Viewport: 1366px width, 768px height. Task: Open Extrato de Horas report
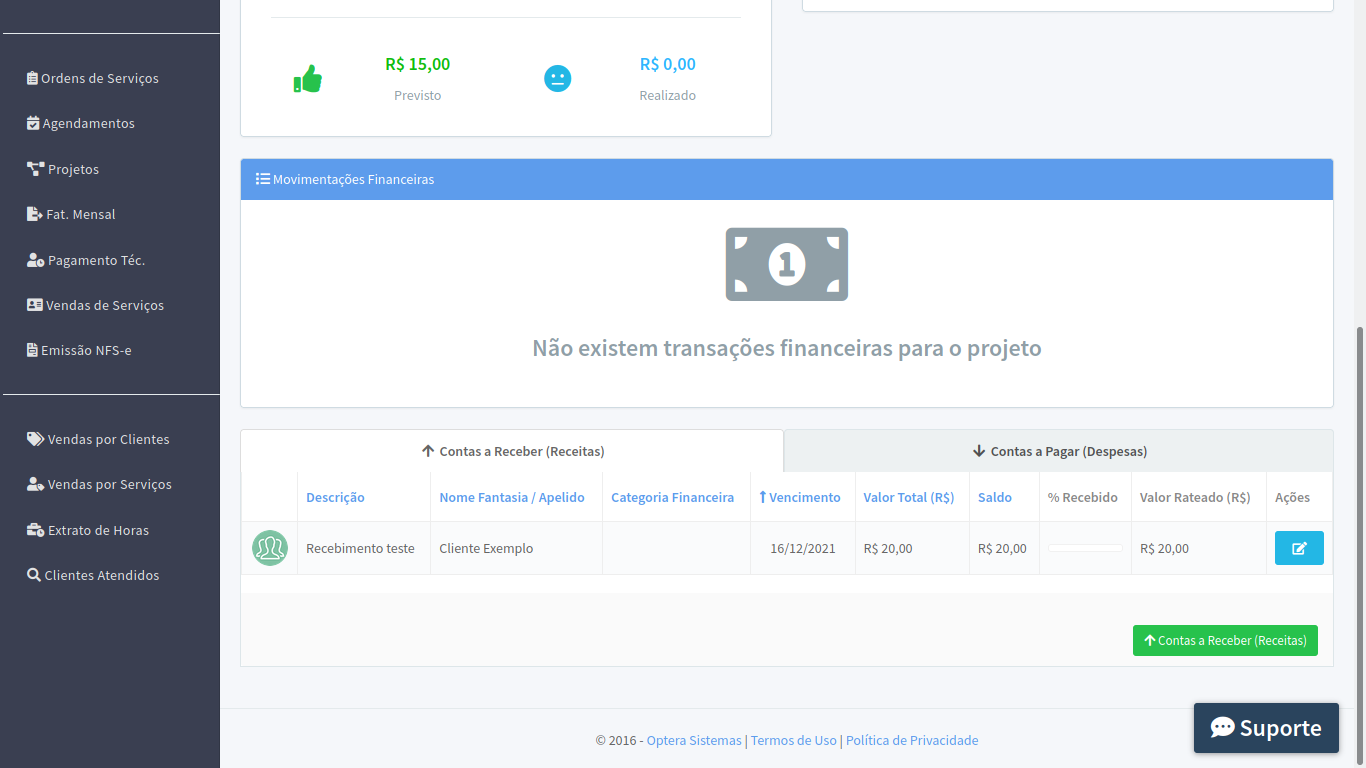coord(98,530)
